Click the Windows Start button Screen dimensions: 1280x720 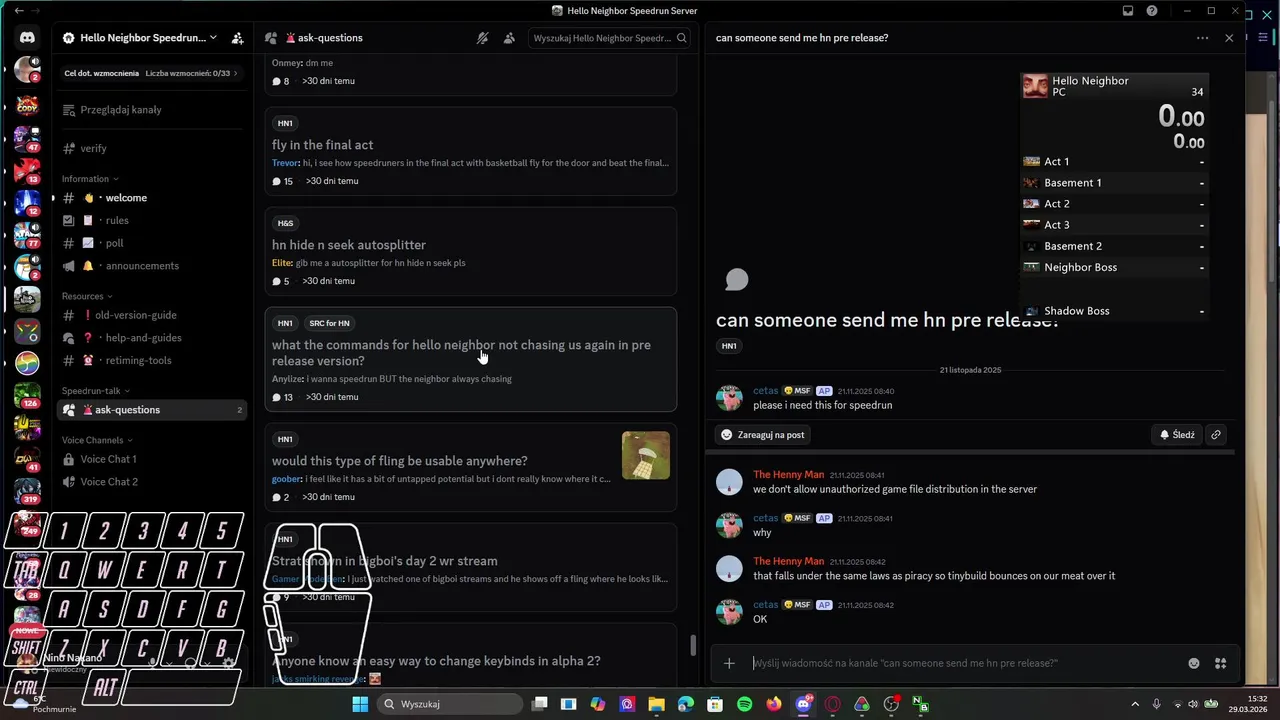[x=360, y=704]
